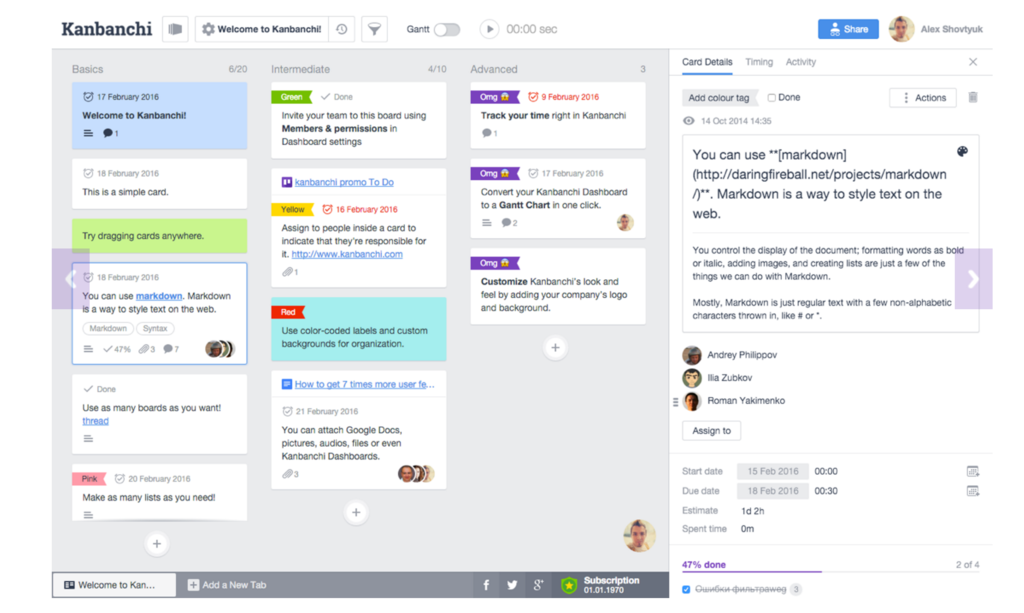Toggle the watch eye icon beside date
1024x613 pixels.
pos(688,121)
